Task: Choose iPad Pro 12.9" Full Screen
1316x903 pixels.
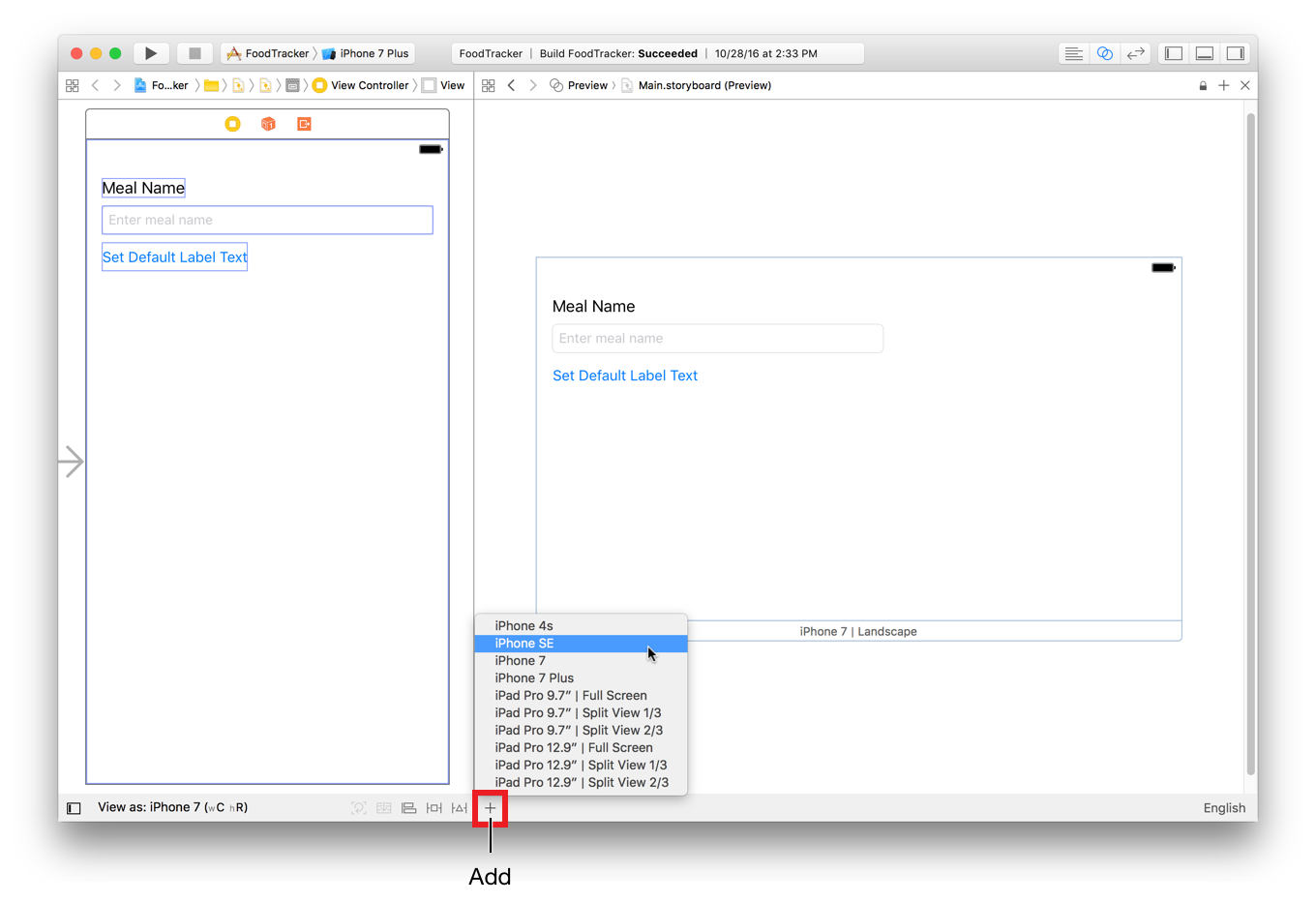Action: [x=581, y=747]
